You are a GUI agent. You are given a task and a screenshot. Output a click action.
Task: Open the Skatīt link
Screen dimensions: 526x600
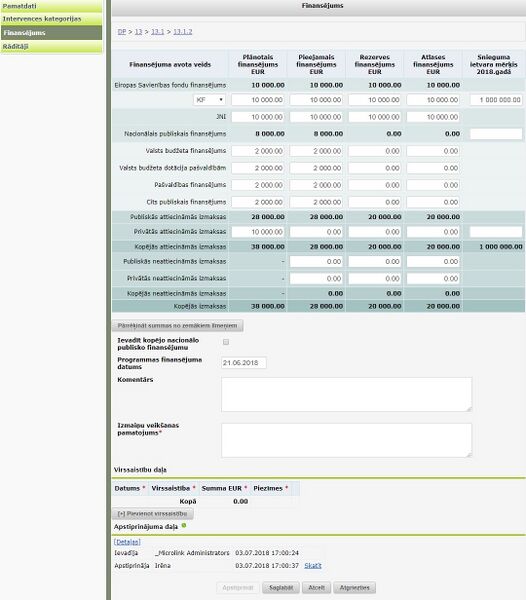pyautogui.click(x=313, y=566)
